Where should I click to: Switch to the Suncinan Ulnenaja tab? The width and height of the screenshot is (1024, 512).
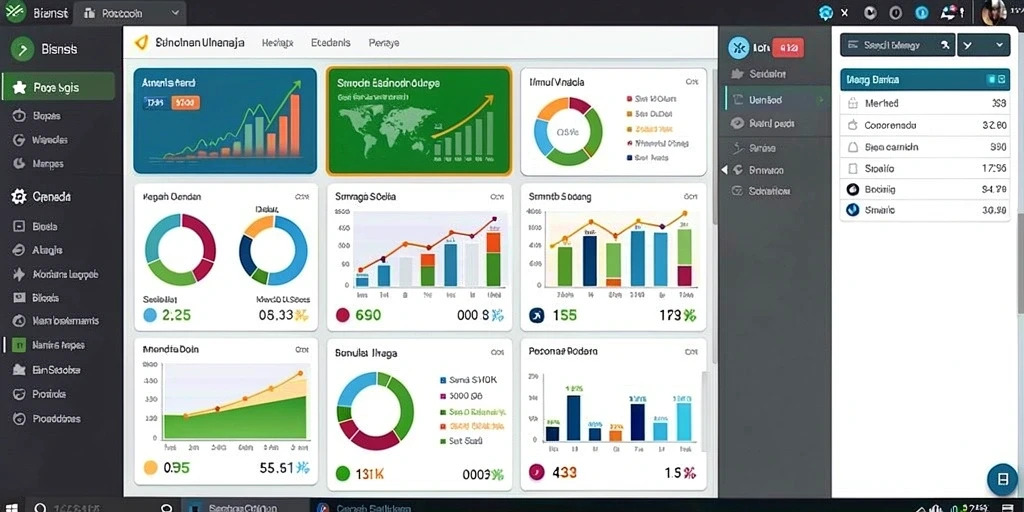tap(200, 42)
